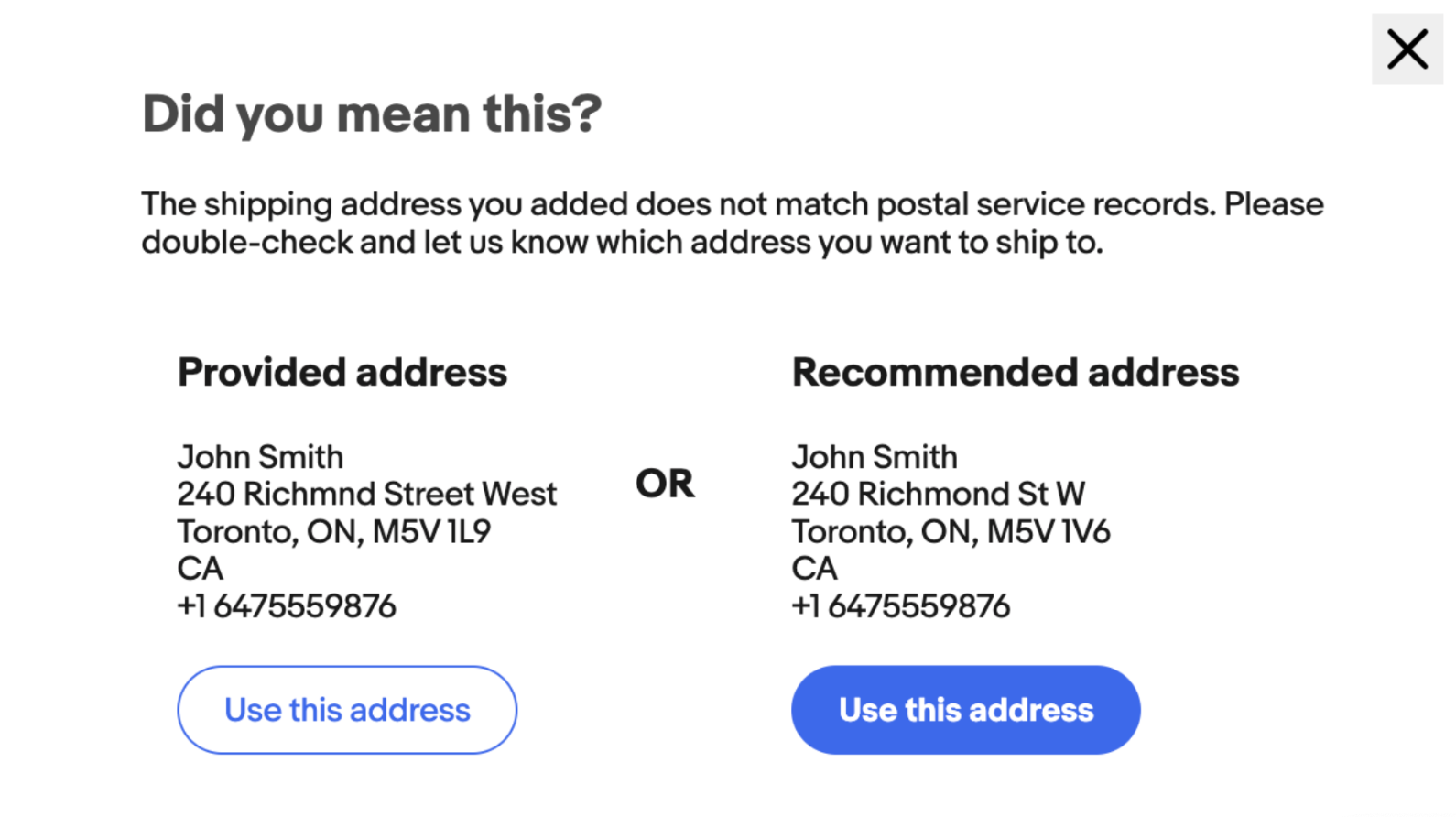The height and width of the screenshot is (817, 1456).
Task: Click the "240 Richmond St W" line
Action: click(938, 495)
